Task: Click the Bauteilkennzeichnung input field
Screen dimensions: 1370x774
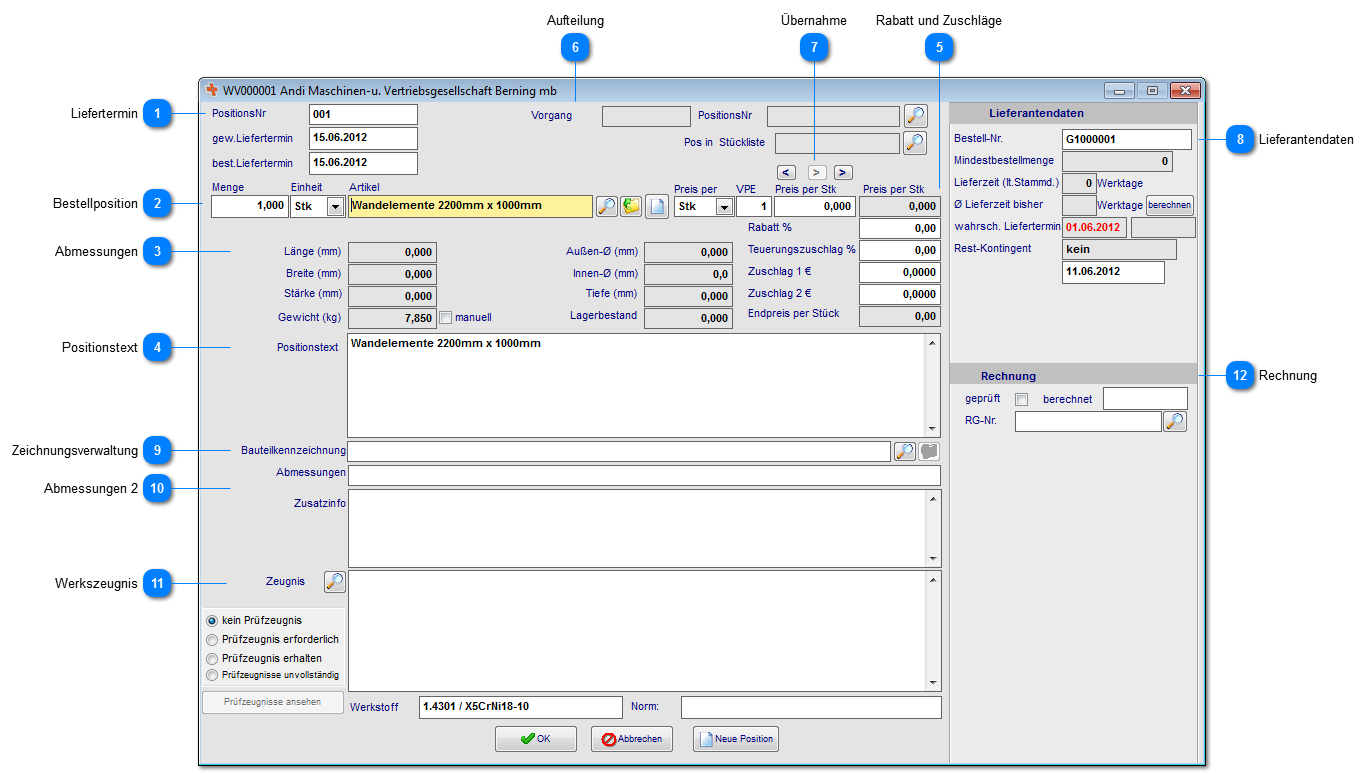Action: tap(619, 452)
